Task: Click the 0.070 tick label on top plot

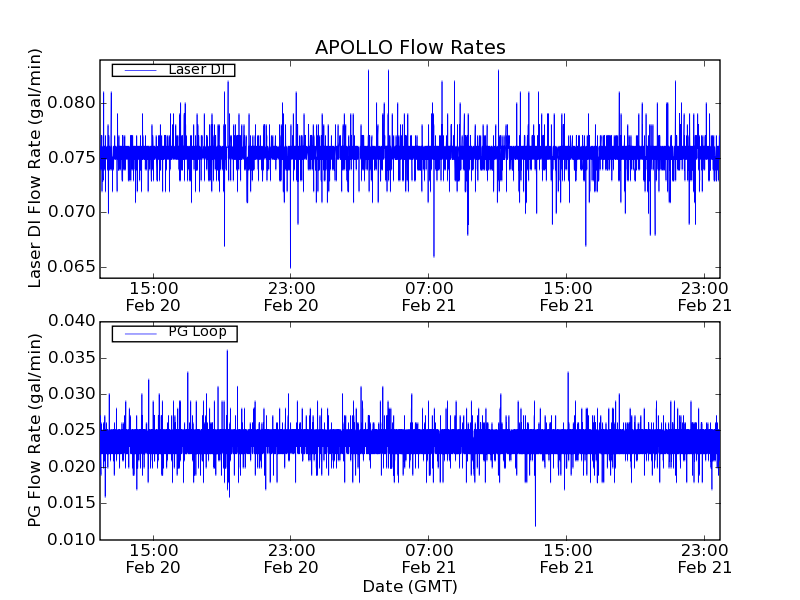Action: tap(71, 212)
